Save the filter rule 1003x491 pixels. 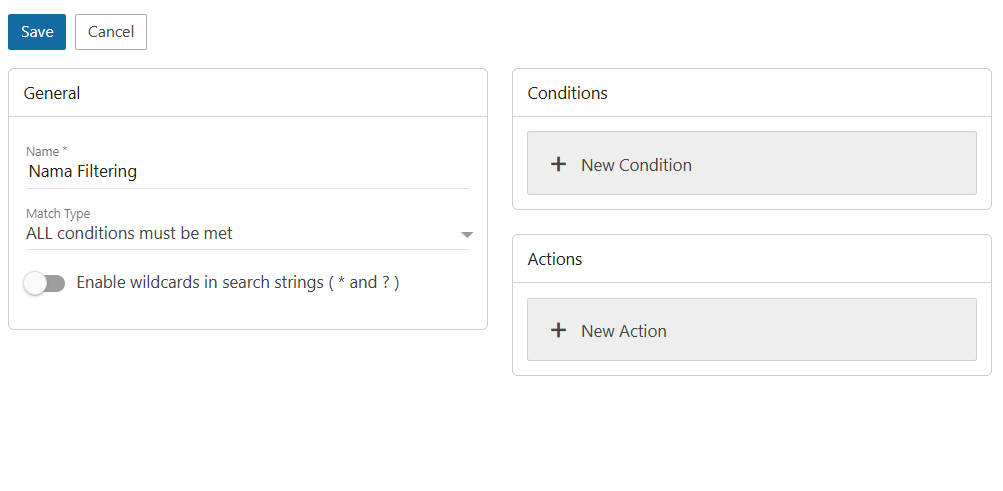pyautogui.click(x=37, y=32)
